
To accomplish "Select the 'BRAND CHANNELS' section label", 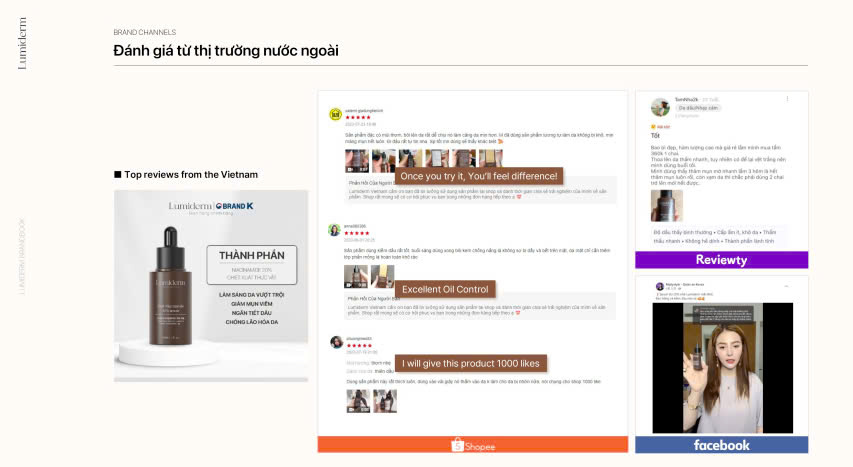I will (144, 32).
